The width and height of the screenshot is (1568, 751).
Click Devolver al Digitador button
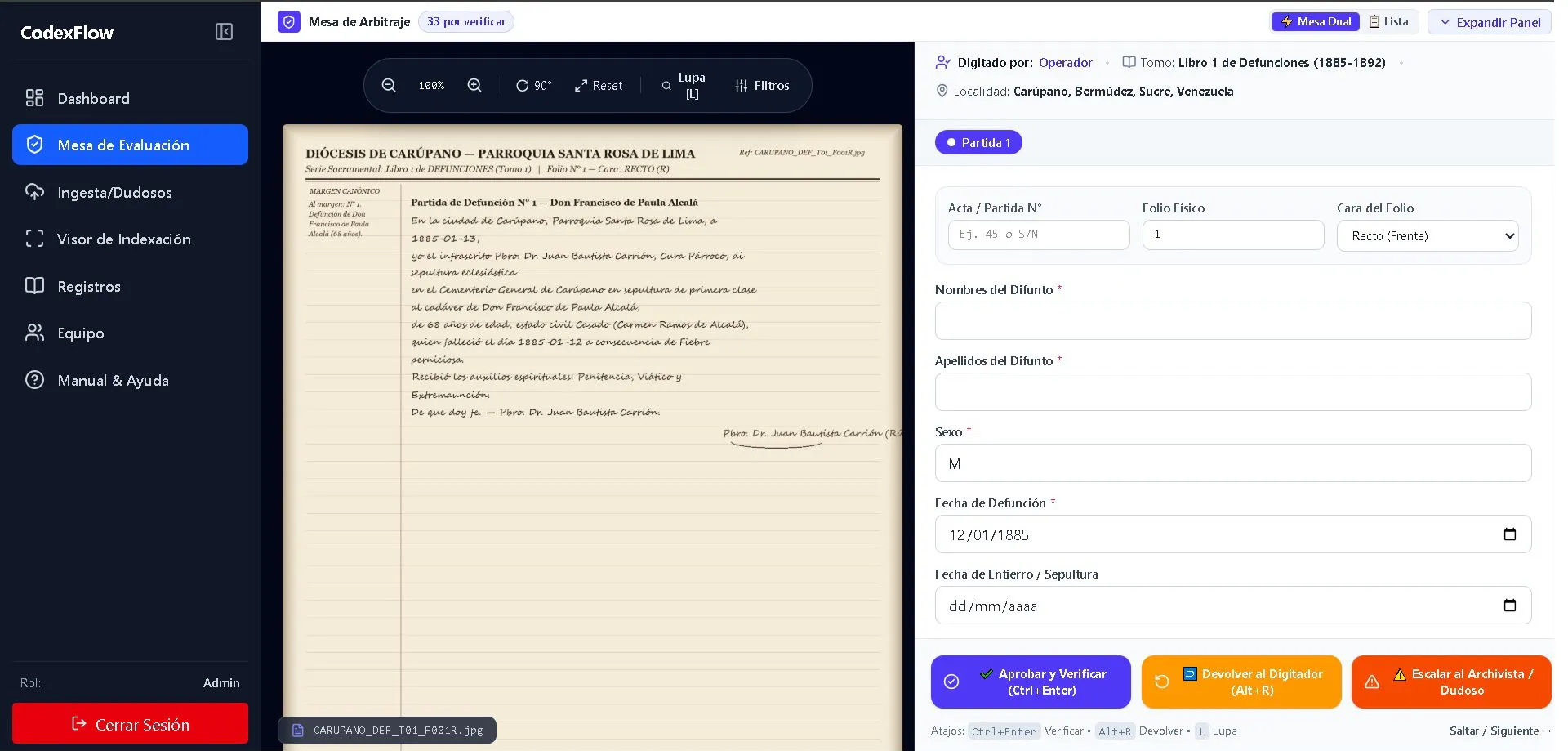point(1241,682)
